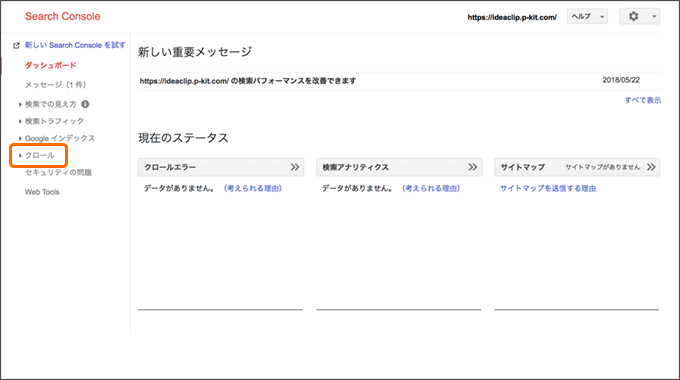Viewport: 680px width, 380px height.
Task: Click the サイトマップ panel header
Action: tap(577, 167)
